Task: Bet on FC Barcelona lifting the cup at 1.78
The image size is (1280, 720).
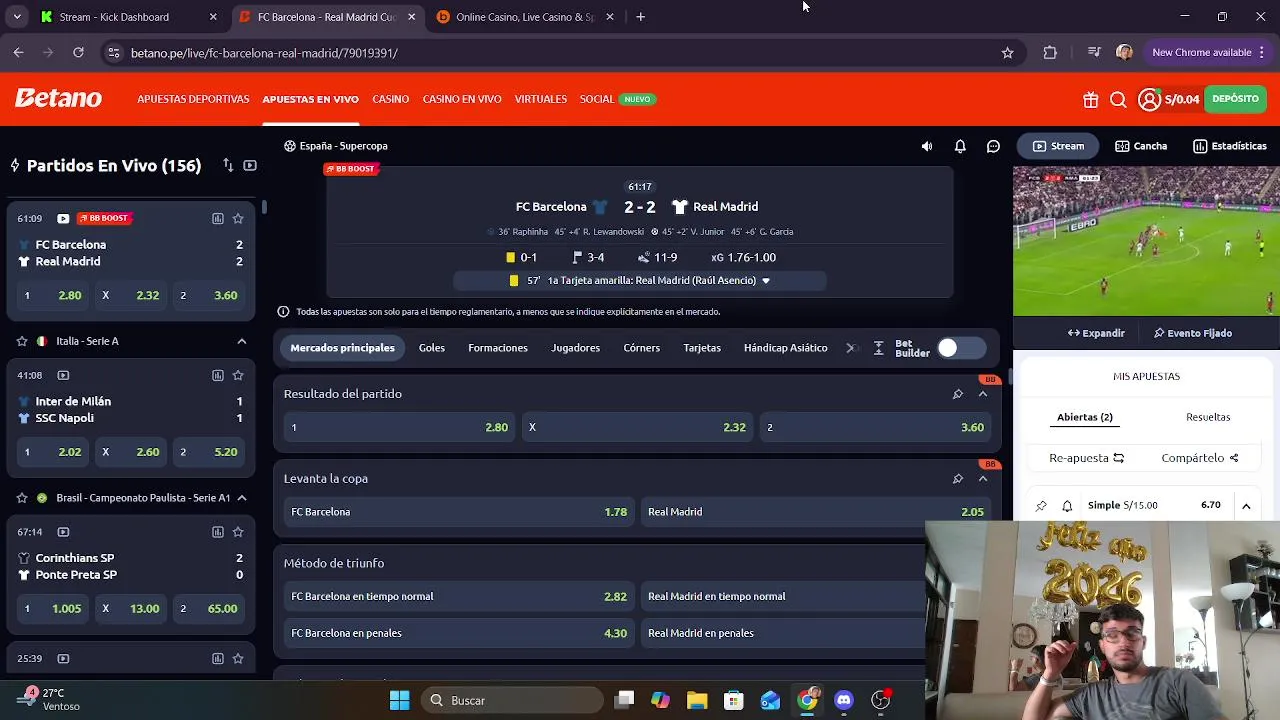Action: [x=459, y=512]
